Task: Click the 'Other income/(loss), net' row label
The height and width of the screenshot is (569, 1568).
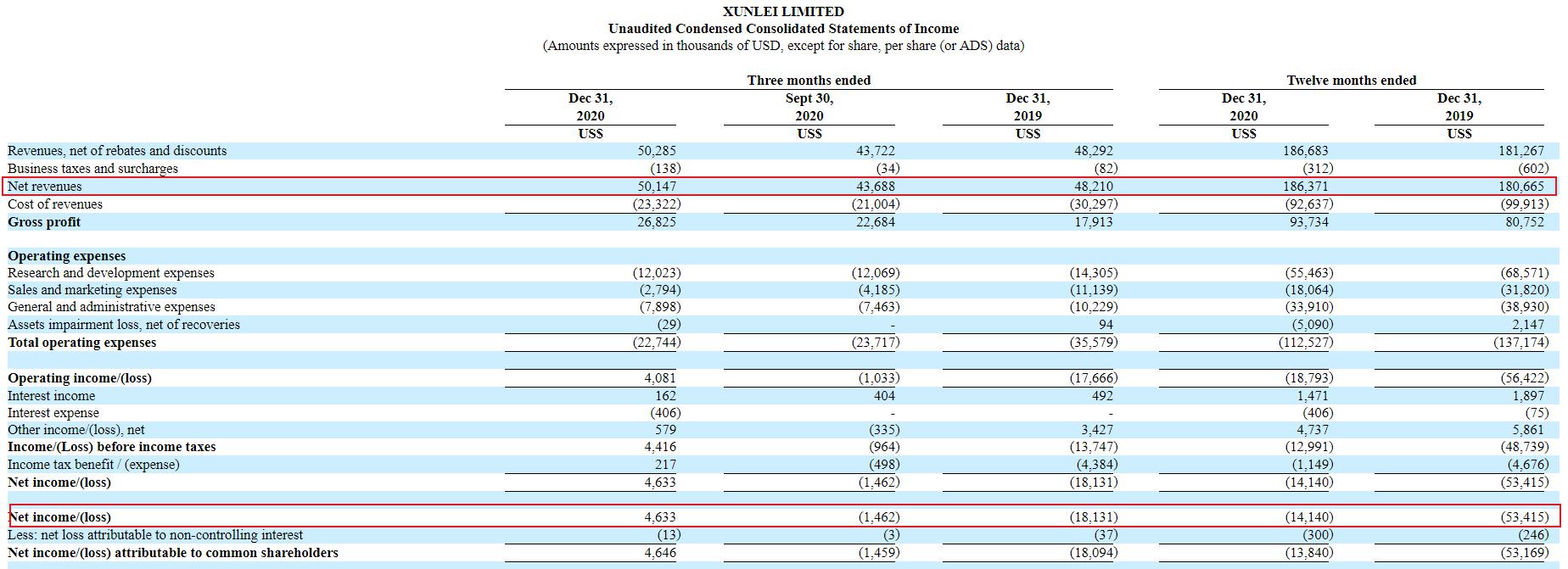Action: pyautogui.click(x=76, y=430)
